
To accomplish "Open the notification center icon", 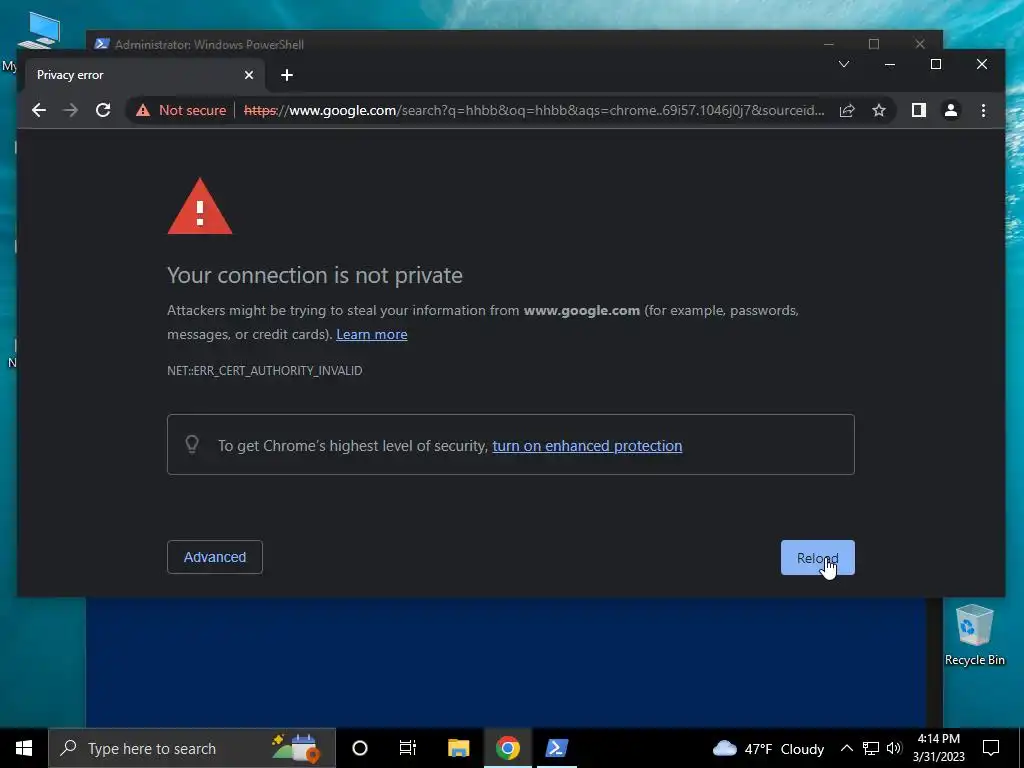I will [x=991, y=748].
